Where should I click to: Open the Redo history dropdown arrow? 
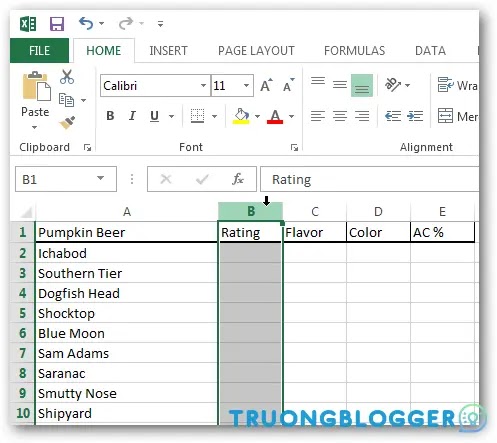pyautogui.click(x=141, y=24)
